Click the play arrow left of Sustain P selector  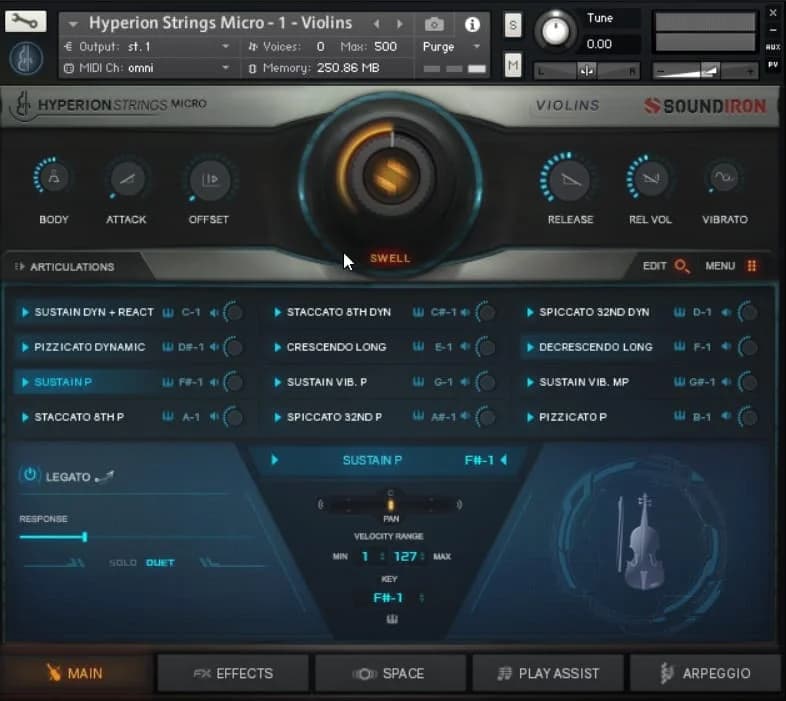(274, 460)
